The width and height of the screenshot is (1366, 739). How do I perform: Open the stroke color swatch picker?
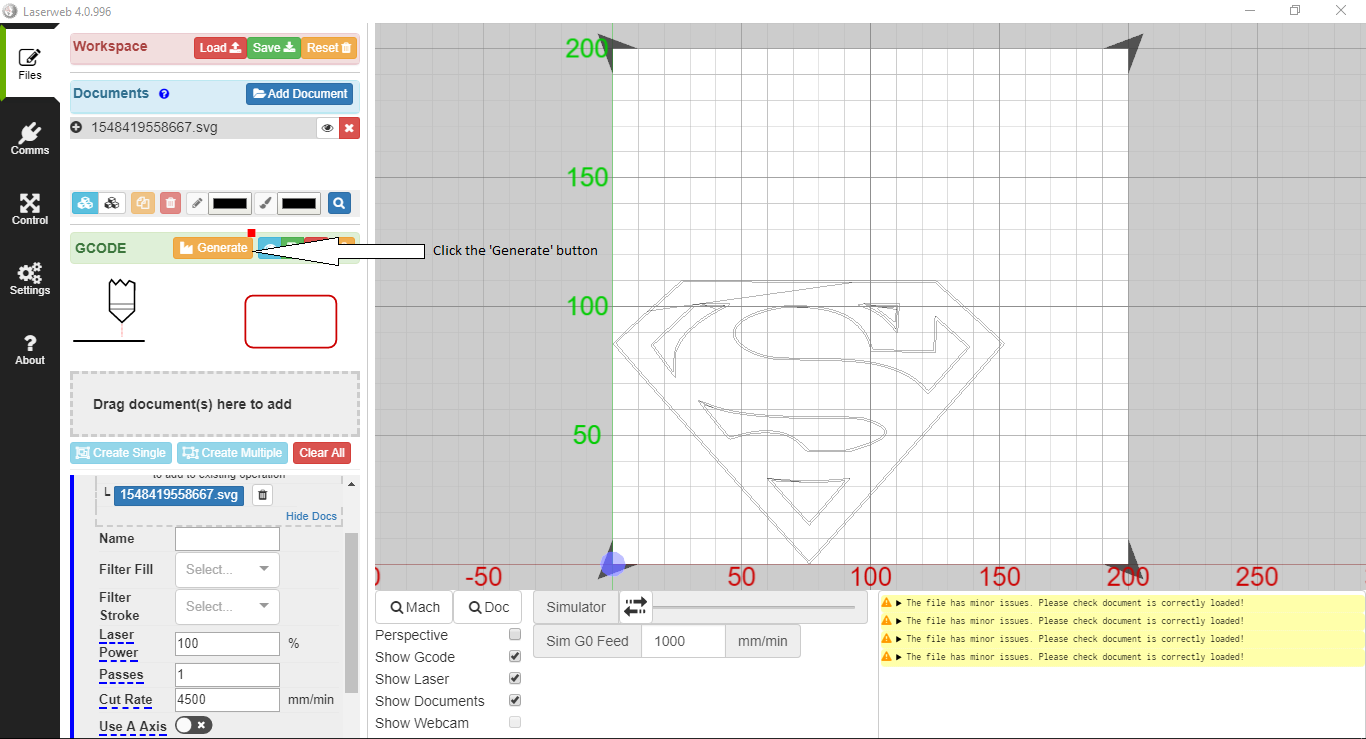[x=230, y=203]
